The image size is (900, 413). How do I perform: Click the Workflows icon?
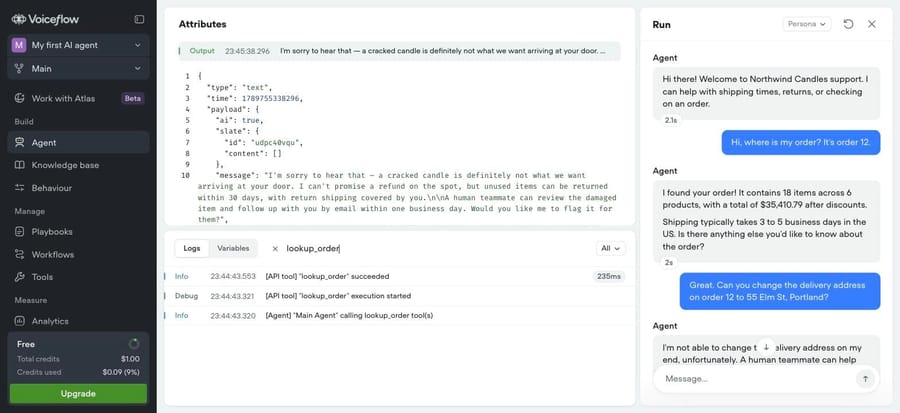pyautogui.click(x=20, y=254)
